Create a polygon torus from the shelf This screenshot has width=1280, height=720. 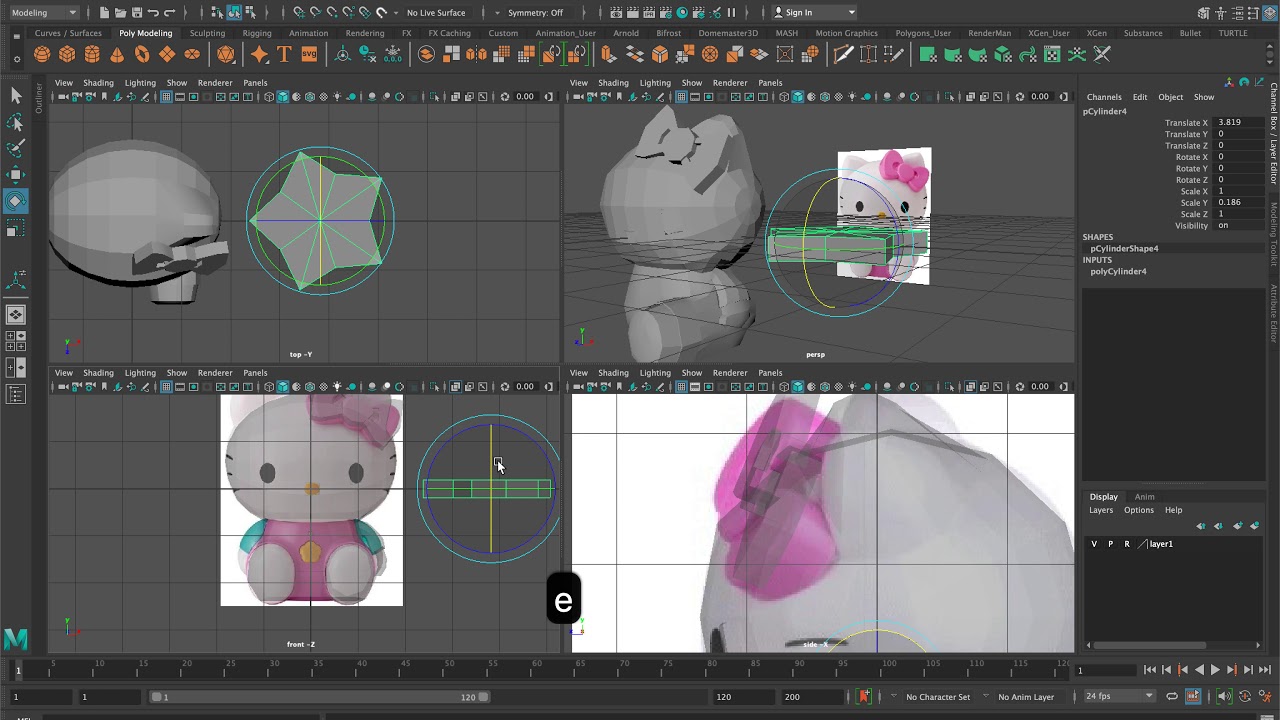click(x=142, y=54)
